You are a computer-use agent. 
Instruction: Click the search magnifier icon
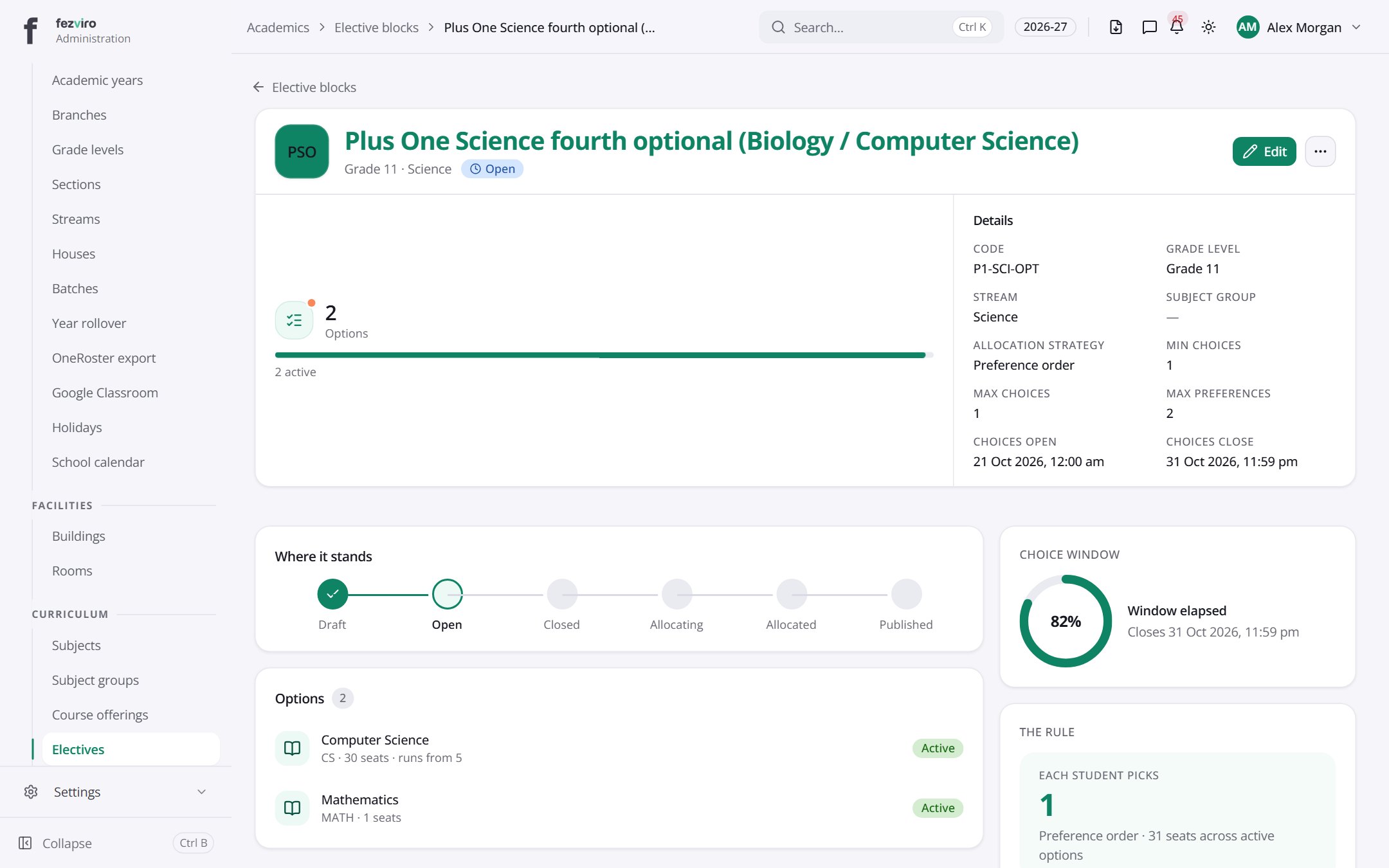pyautogui.click(x=778, y=27)
